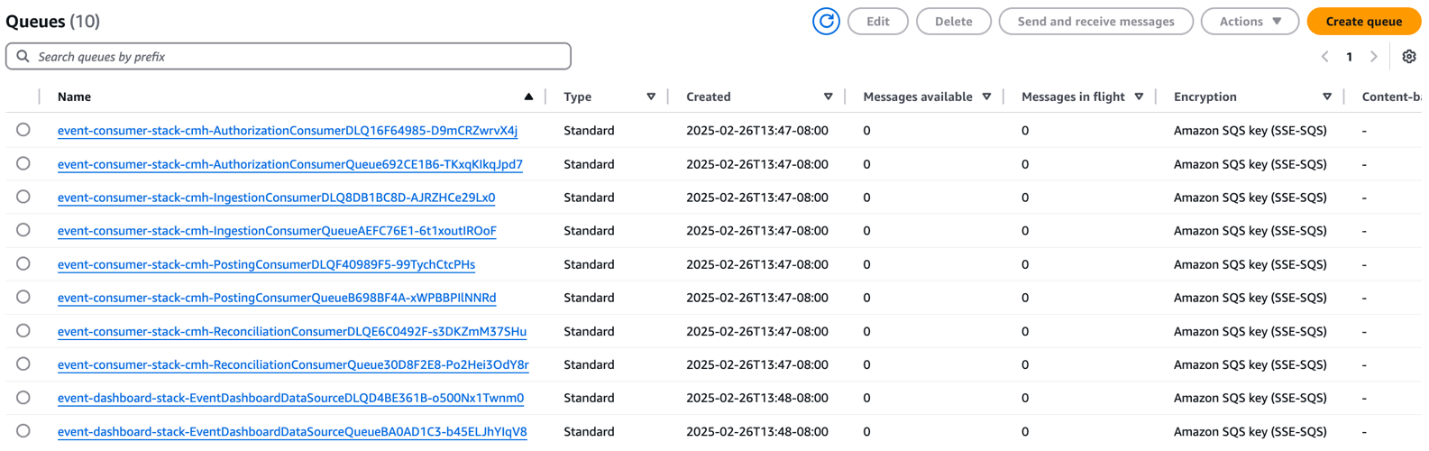Select PostingConsumerQueue radio button

pyautogui.click(x=23, y=298)
